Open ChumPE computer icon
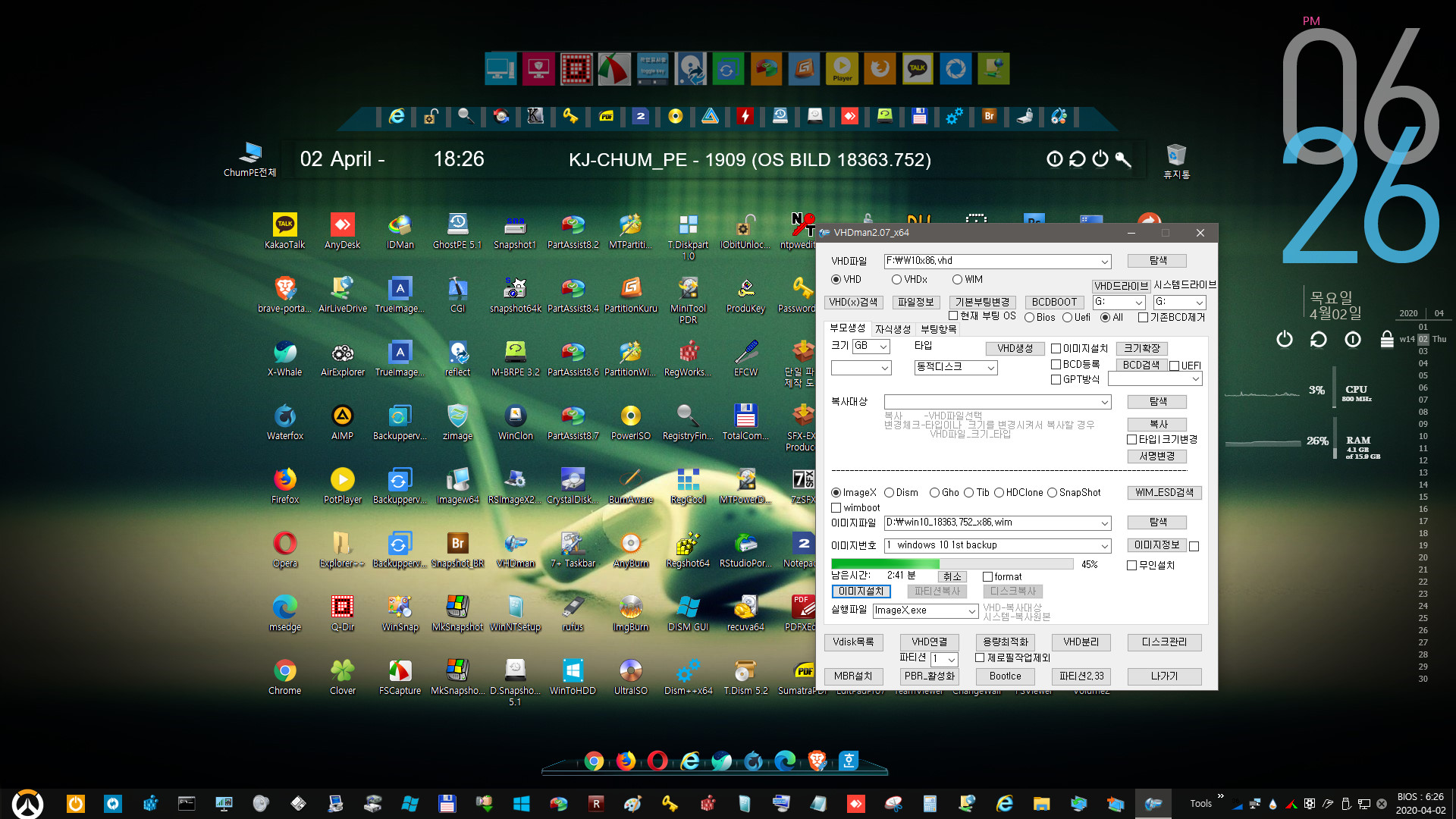1456x819 pixels. pos(249,159)
